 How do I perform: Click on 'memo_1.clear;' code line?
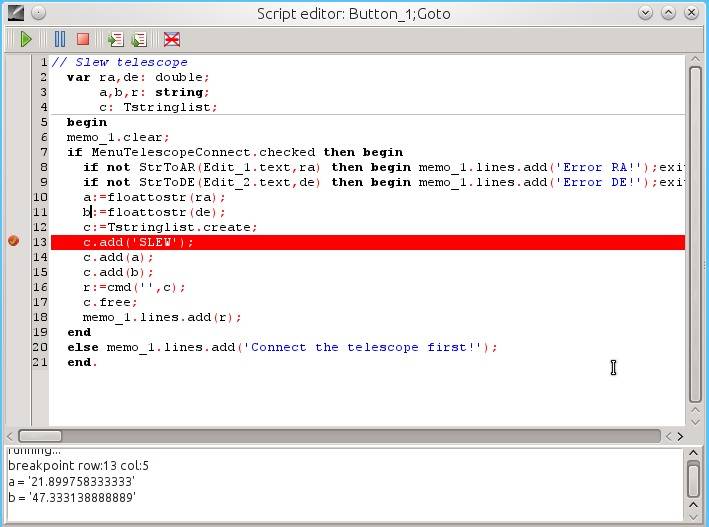118,137
